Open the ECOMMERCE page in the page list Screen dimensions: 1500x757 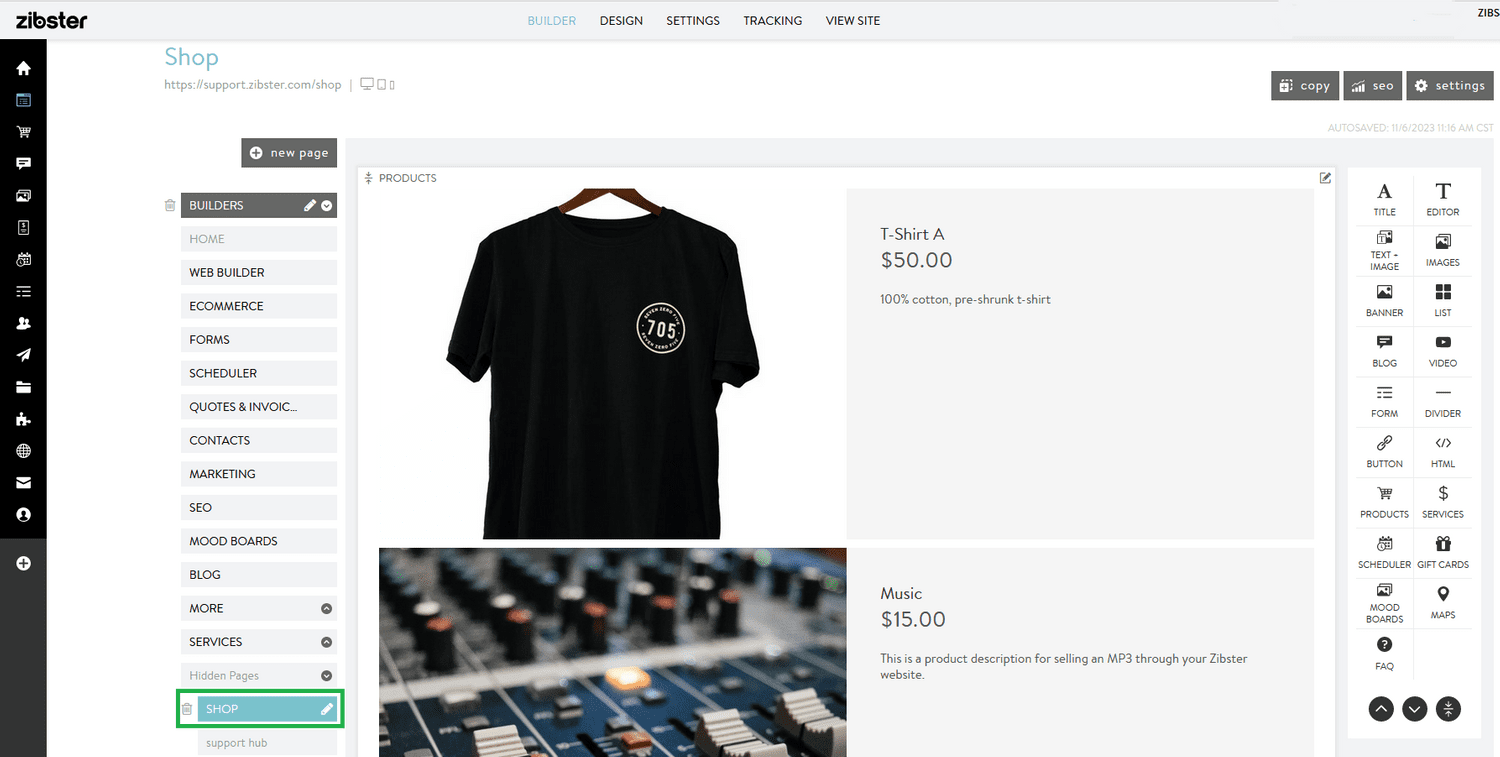click(259, 306)
